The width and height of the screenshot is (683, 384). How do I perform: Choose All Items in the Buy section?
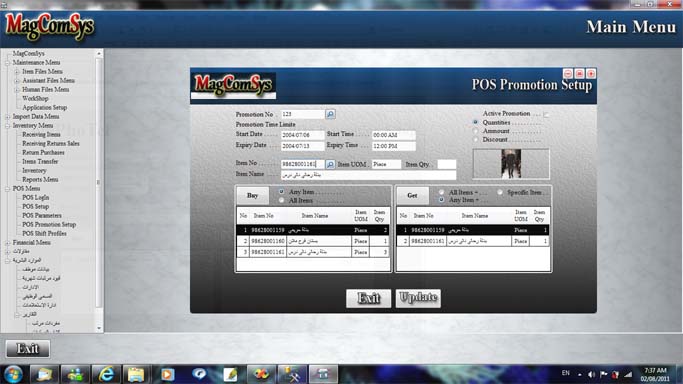tap(281, 200)
